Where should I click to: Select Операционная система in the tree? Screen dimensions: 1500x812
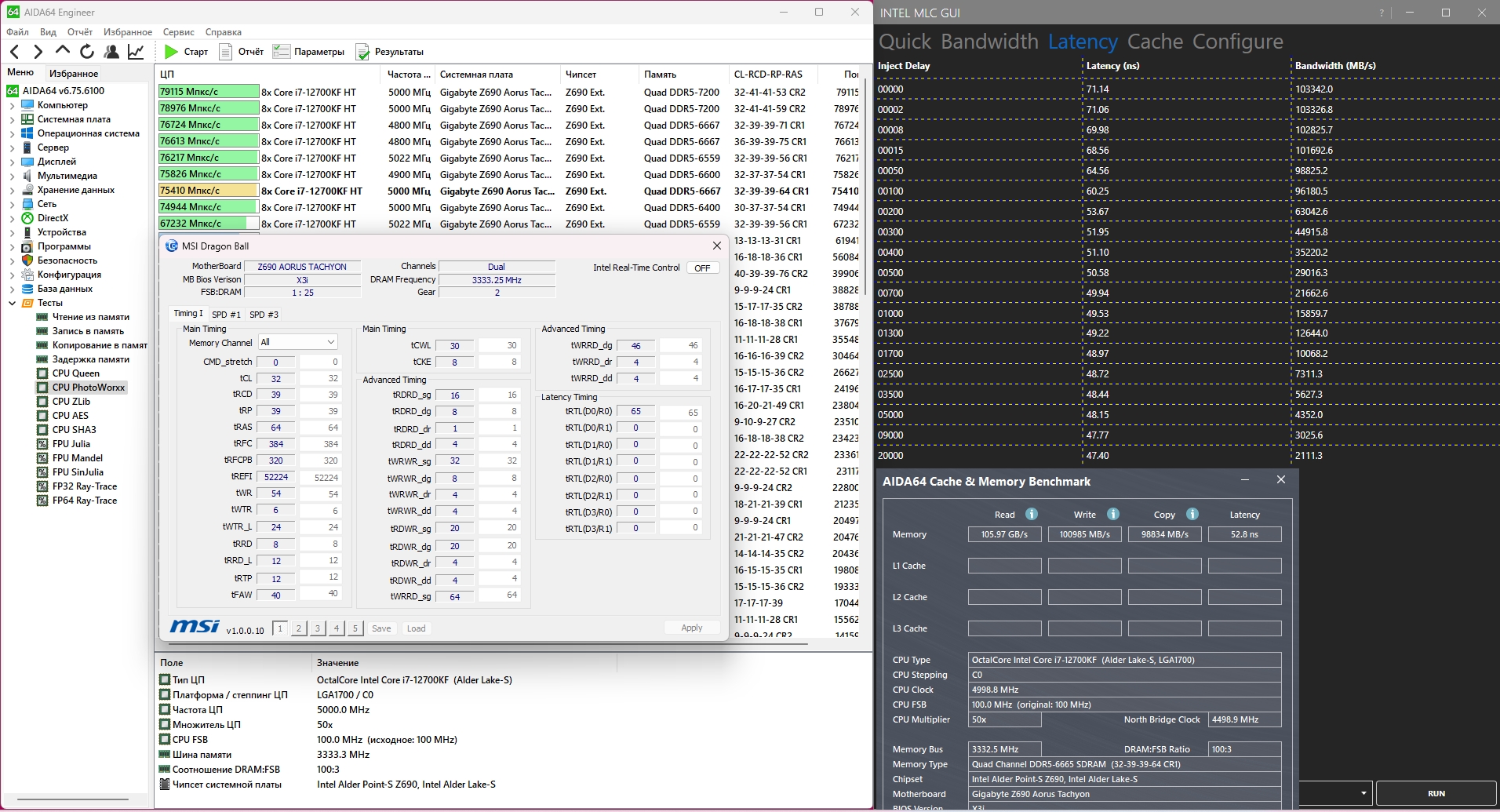(x=88, y=133)
